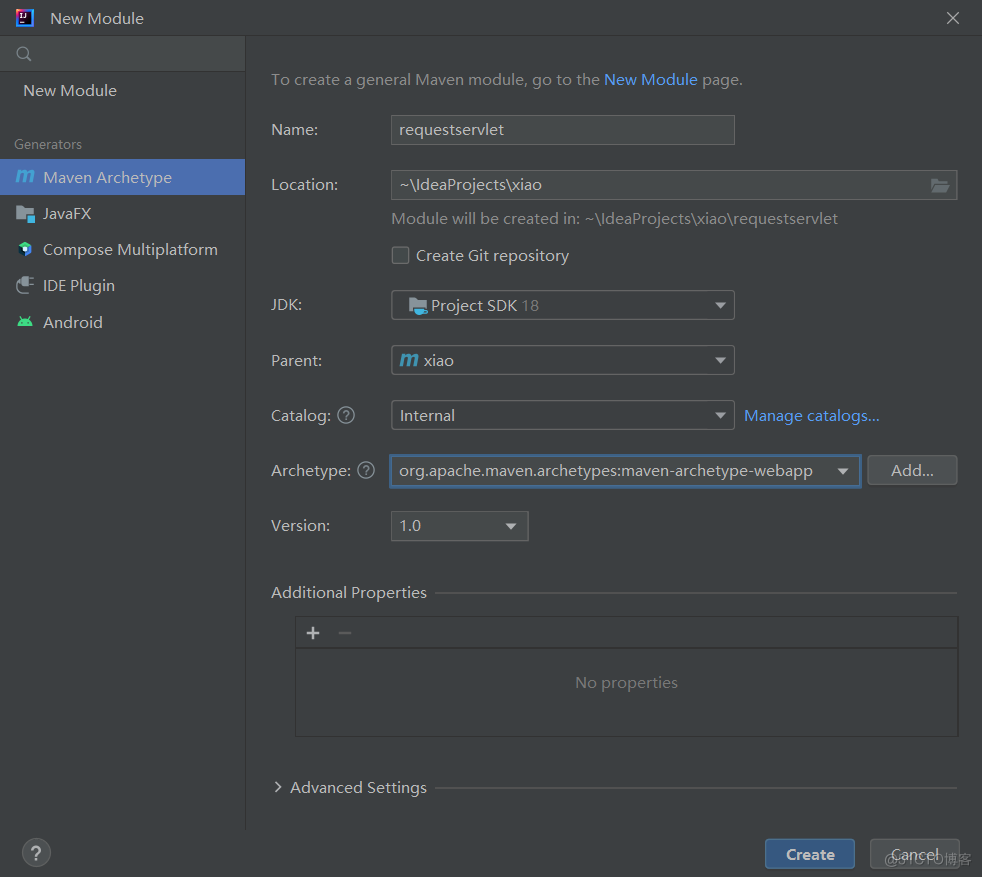Open the Manage catalogs link
This screenshot has width=982, height=877.
tap(811, 415)
